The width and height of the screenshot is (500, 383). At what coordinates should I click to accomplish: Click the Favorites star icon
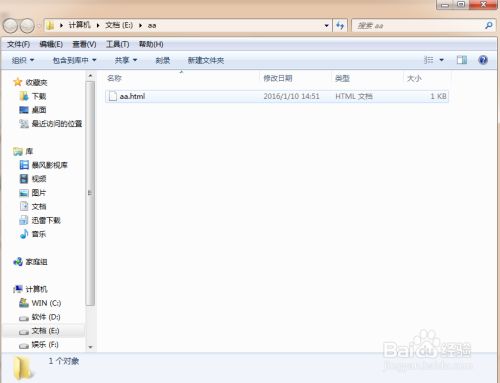[x=18, y=82]
